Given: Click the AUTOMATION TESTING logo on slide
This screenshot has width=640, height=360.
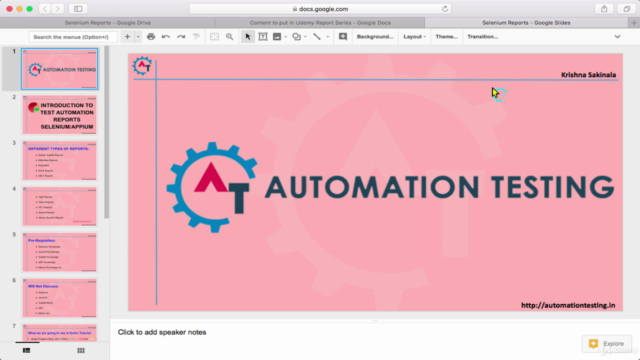Looking at the screenshot, I should pos(390,187).
